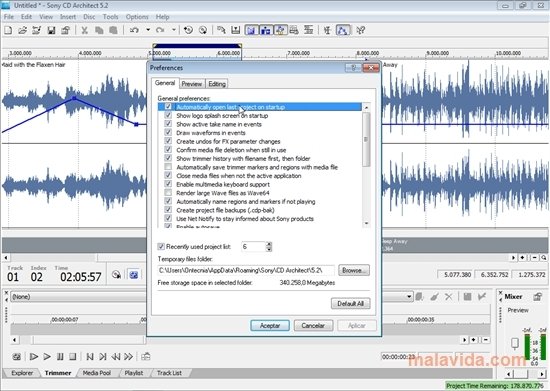The width and height of the screenshot is (550, 391).
Task: Click the New project toolbar icon
Action: click(8, 31)
